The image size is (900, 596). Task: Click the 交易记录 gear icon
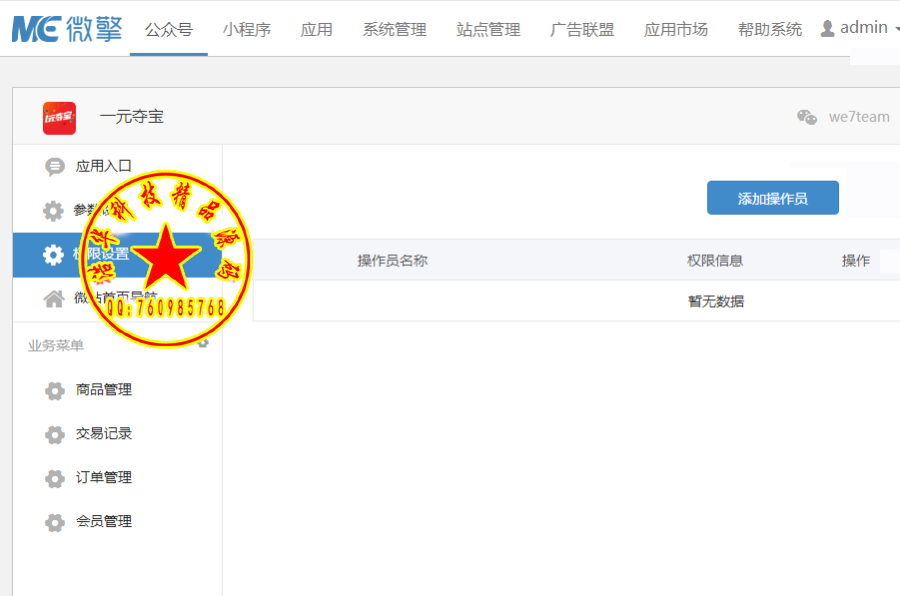[x=54, y=434]
